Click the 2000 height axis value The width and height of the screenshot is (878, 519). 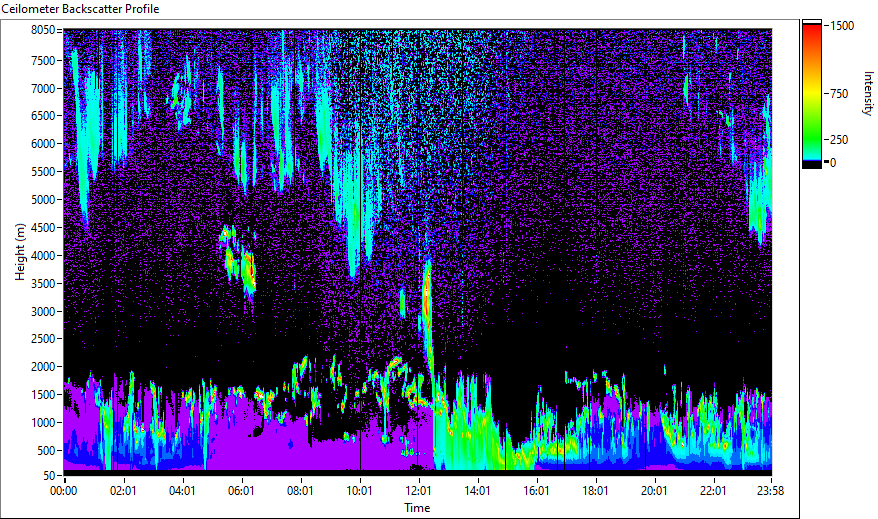click(x=43, y=367)
